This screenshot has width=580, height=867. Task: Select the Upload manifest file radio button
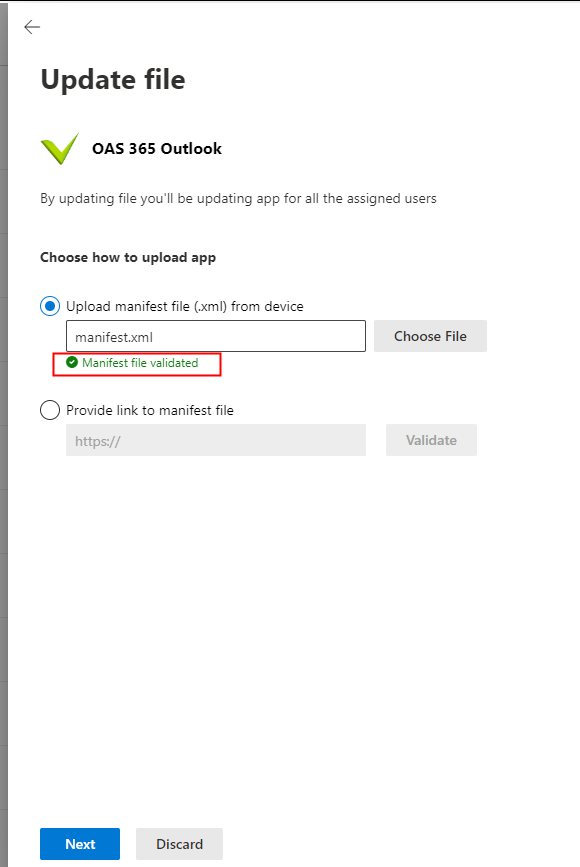tap(50, 306)
